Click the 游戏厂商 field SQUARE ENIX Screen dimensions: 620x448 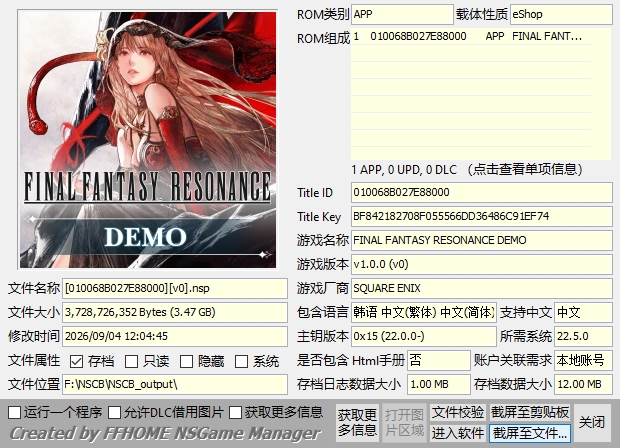(x=482, y=288)
